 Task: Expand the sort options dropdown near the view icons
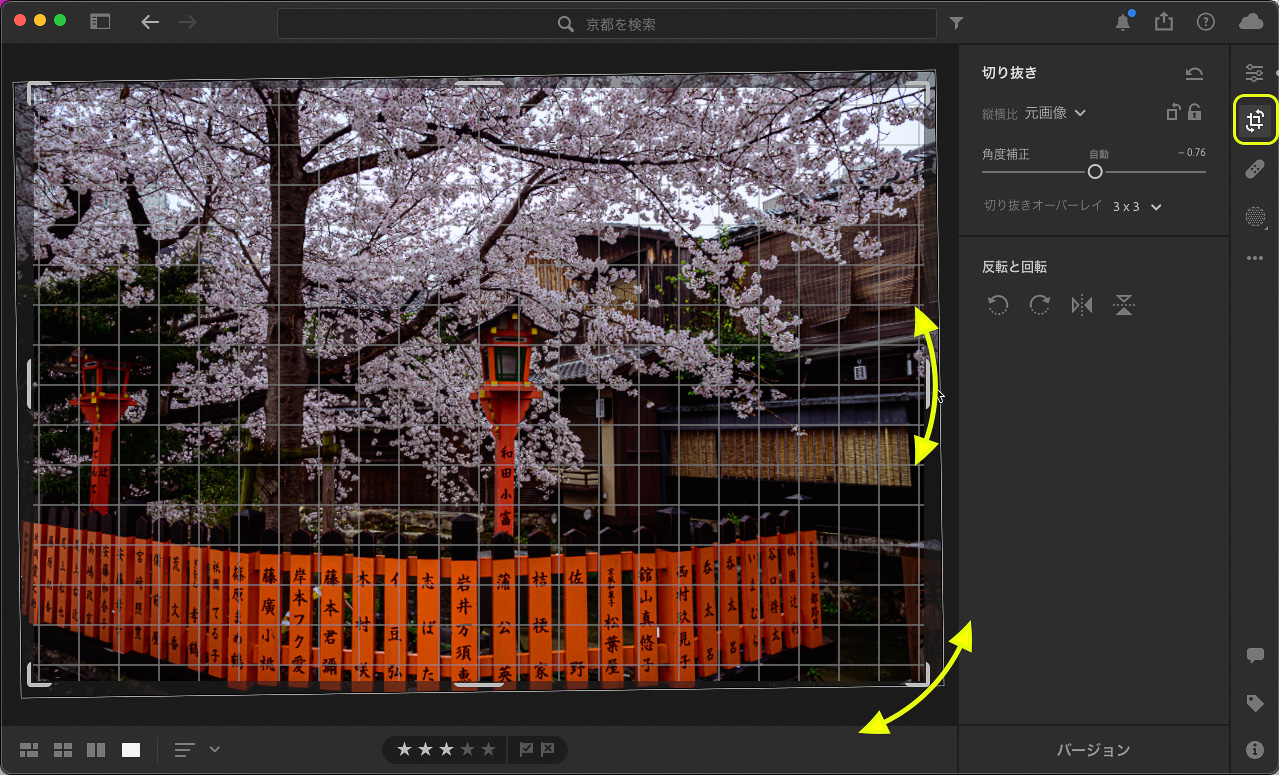(213, 749)
